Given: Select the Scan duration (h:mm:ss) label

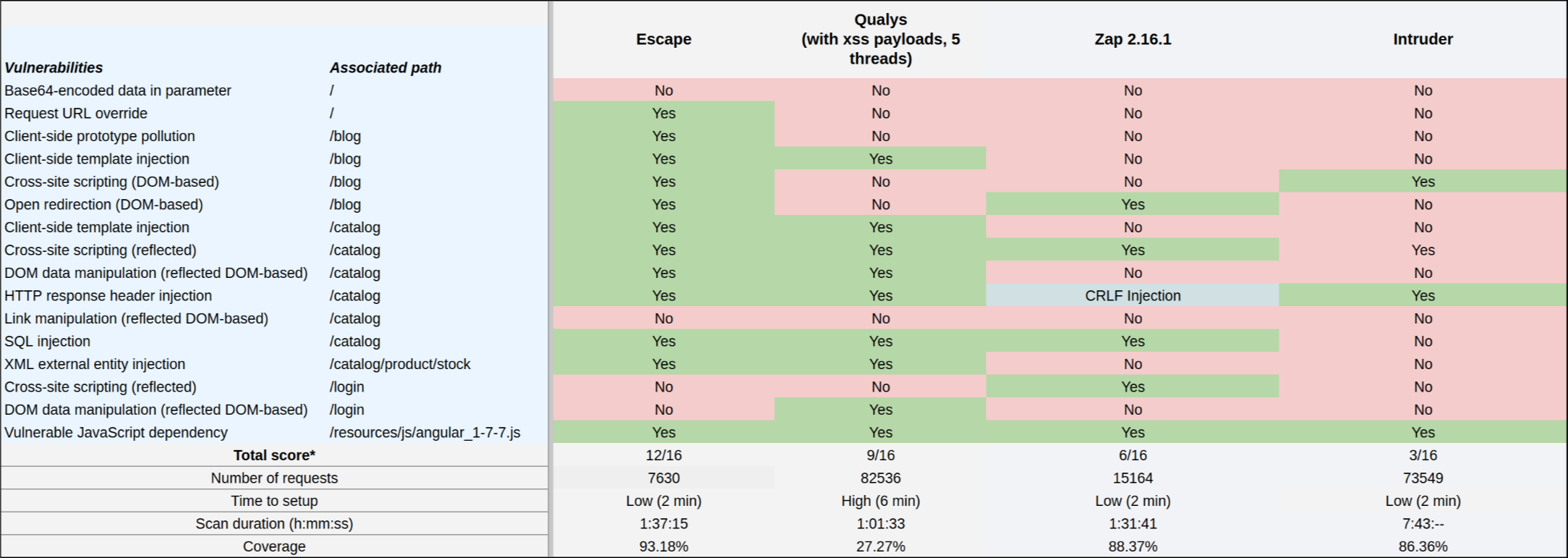Looking at the screenshot, I should click(274, 523).
